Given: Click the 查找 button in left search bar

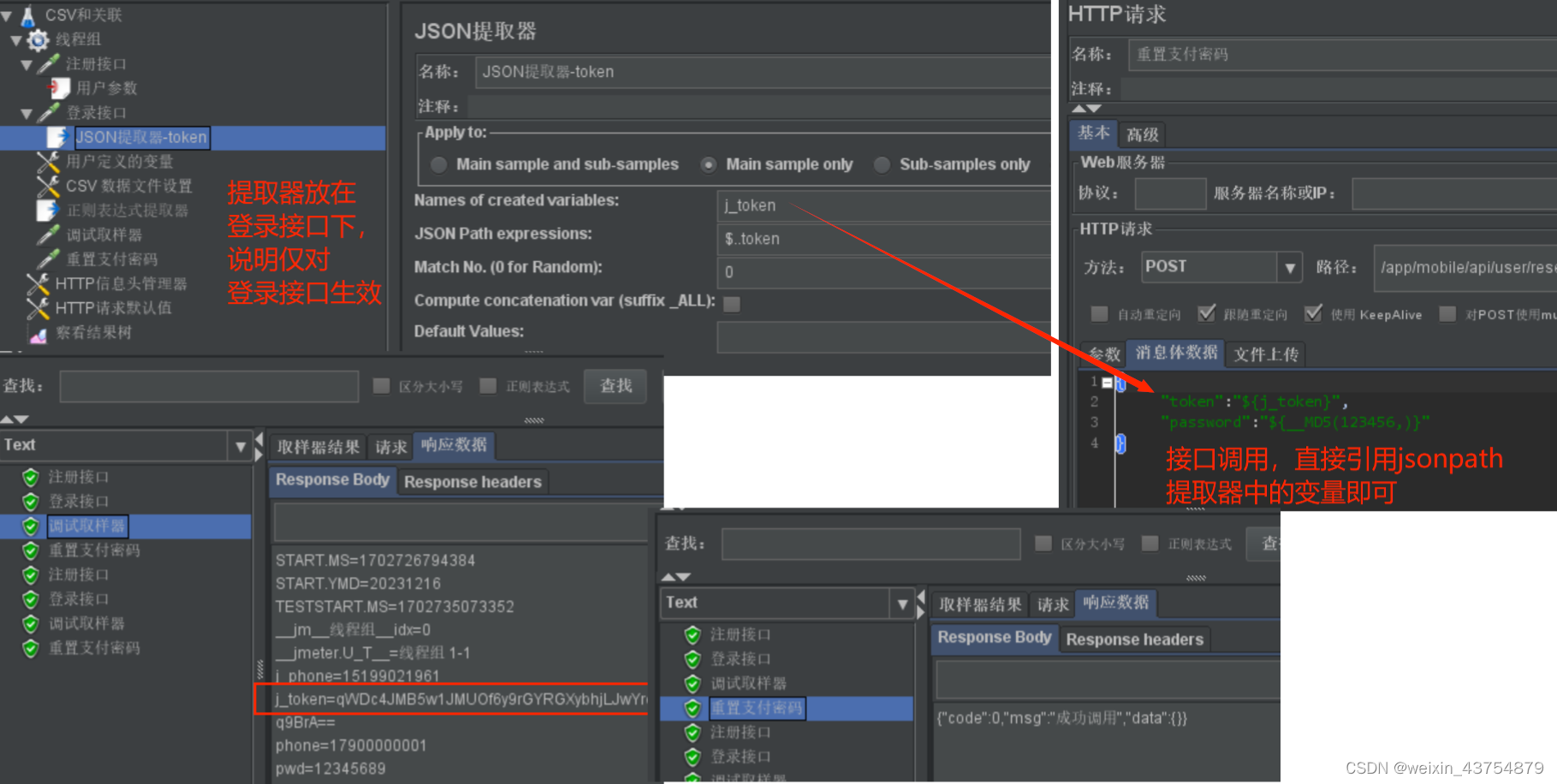Looking at the screenshot, I should pos(616,386).
